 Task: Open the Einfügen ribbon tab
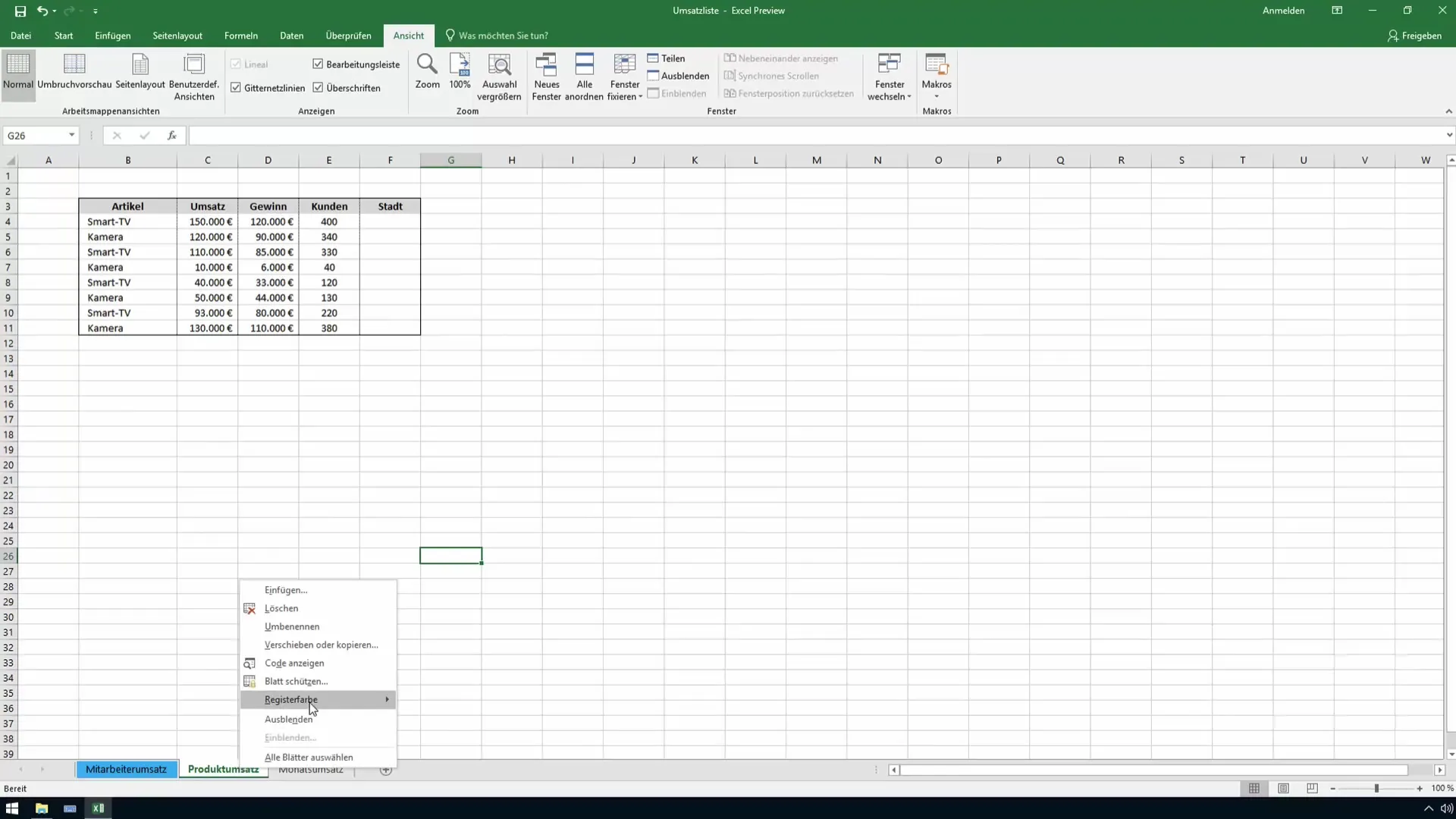(x=112, y=36)
